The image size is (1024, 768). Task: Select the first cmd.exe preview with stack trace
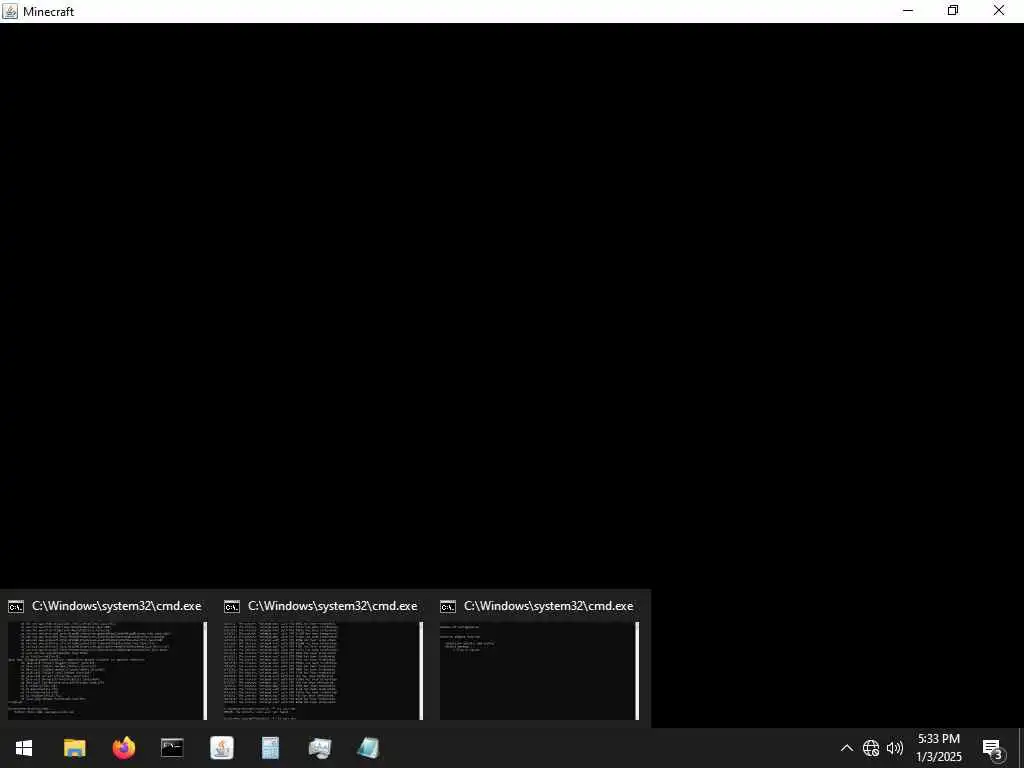(108, 670)
